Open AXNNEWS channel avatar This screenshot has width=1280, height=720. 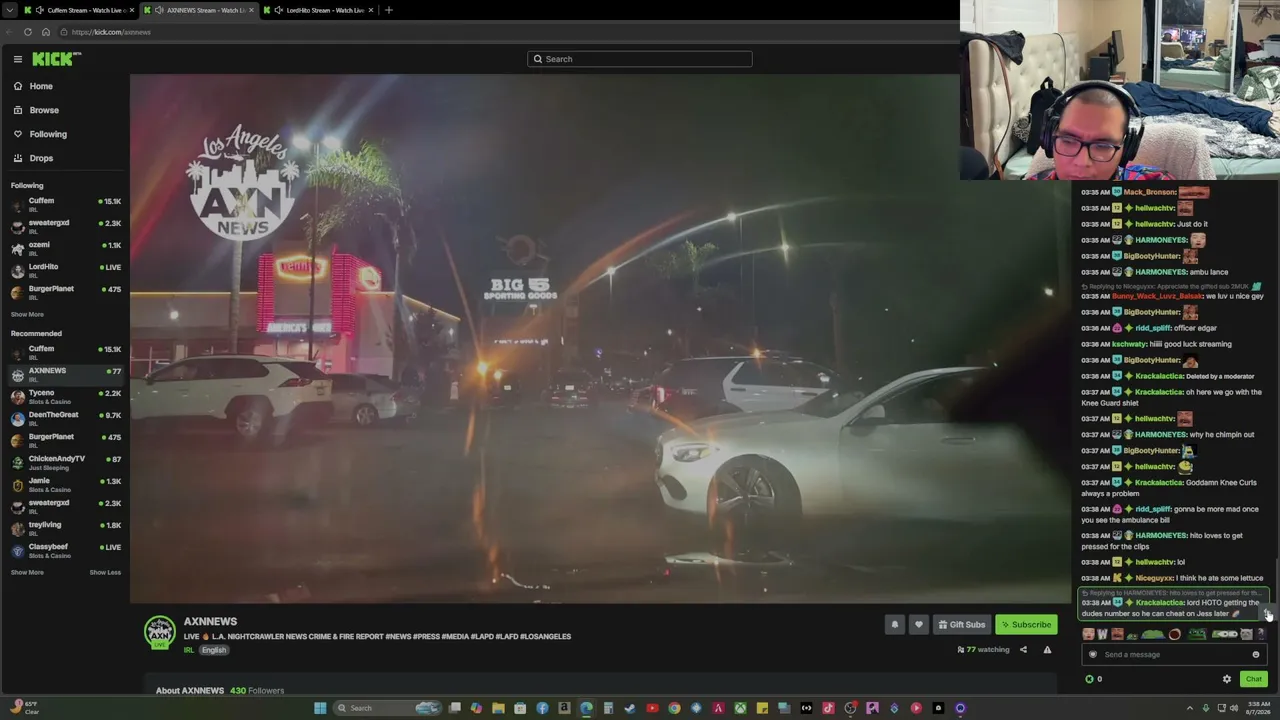click(159, 633)
